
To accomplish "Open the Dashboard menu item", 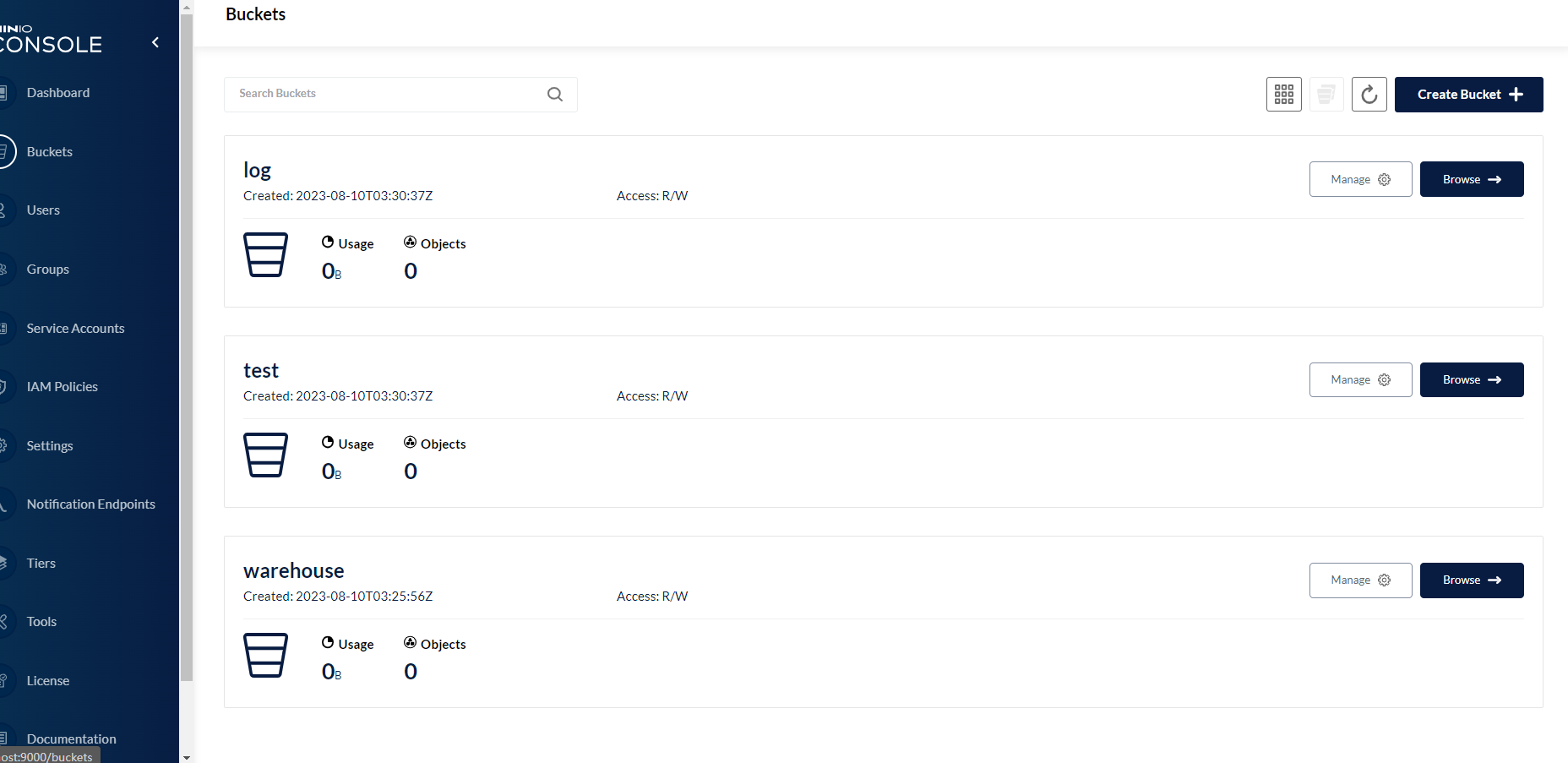I will [57, 93].
